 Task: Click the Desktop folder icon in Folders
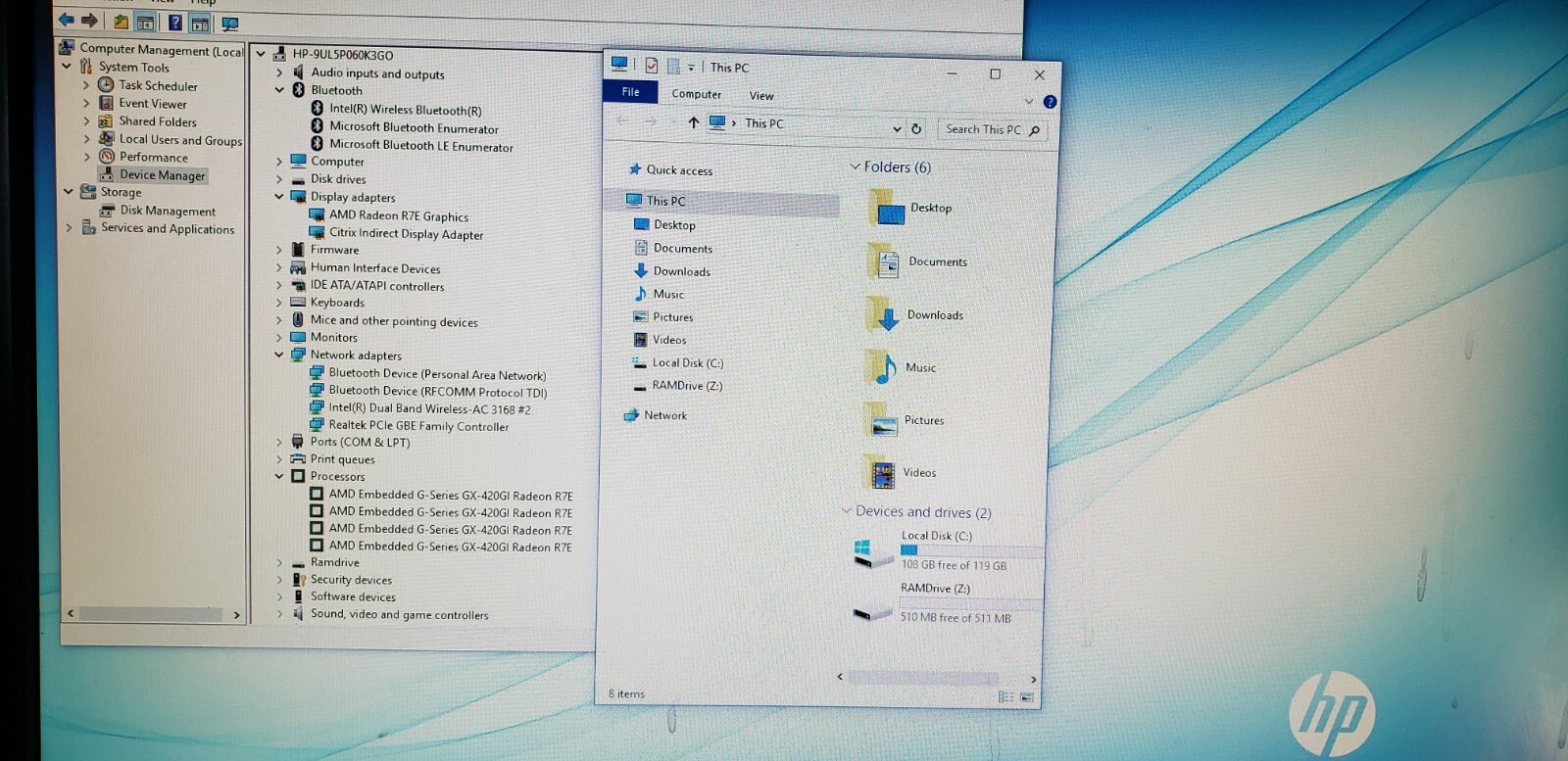point(886,209)
